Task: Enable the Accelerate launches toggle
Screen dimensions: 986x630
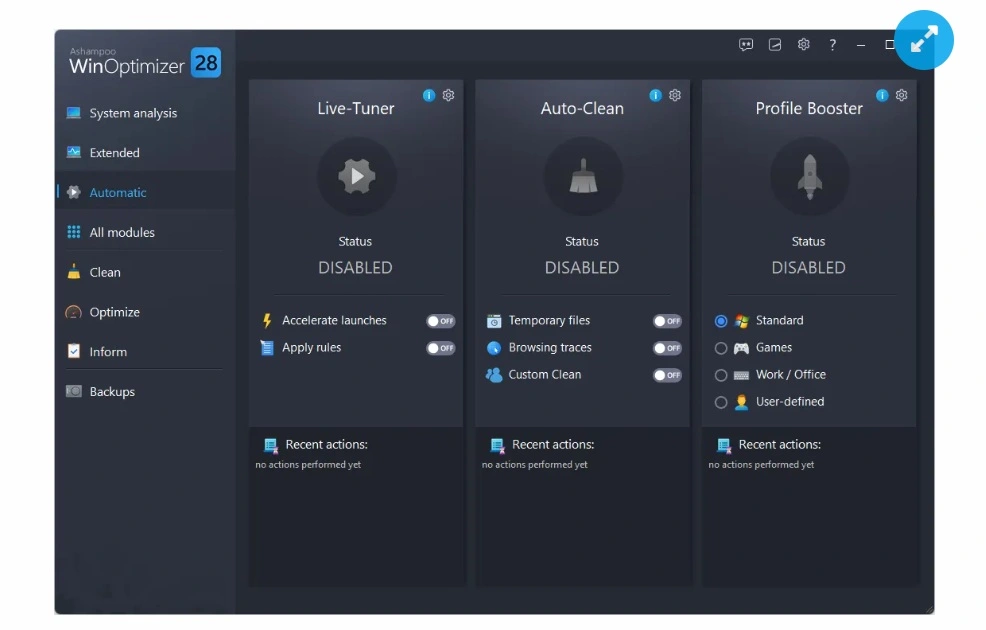Action: pyautogui.click(x=440, y=321)
